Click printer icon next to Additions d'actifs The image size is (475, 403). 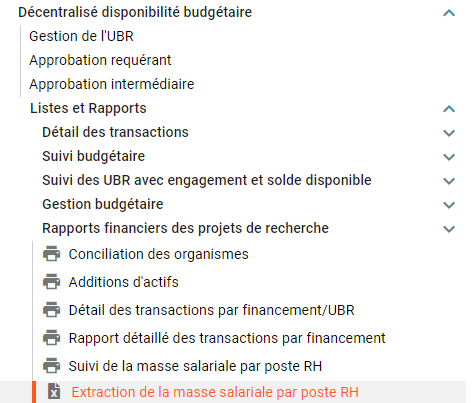click(x=51, y=282)
